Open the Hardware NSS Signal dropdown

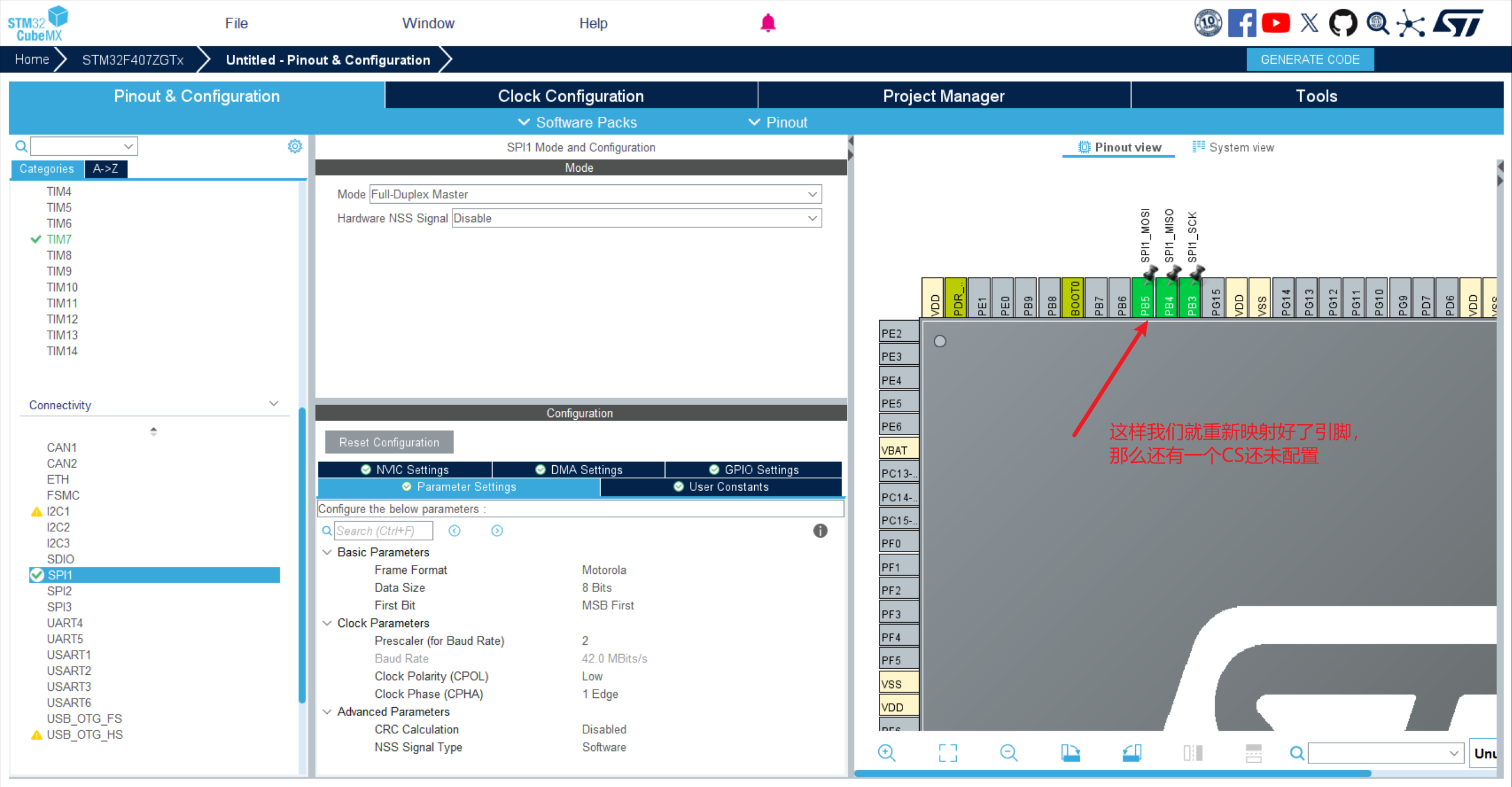pyautogui.click(x=636, y=218)
